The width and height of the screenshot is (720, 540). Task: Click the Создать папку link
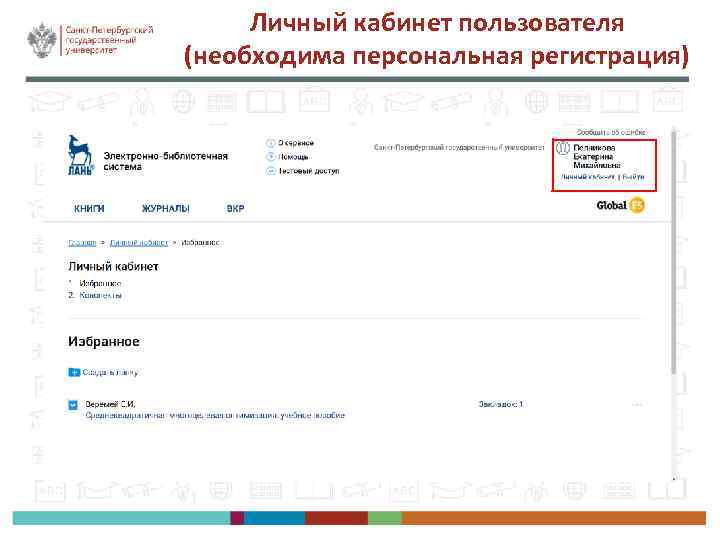pos(110,372)
